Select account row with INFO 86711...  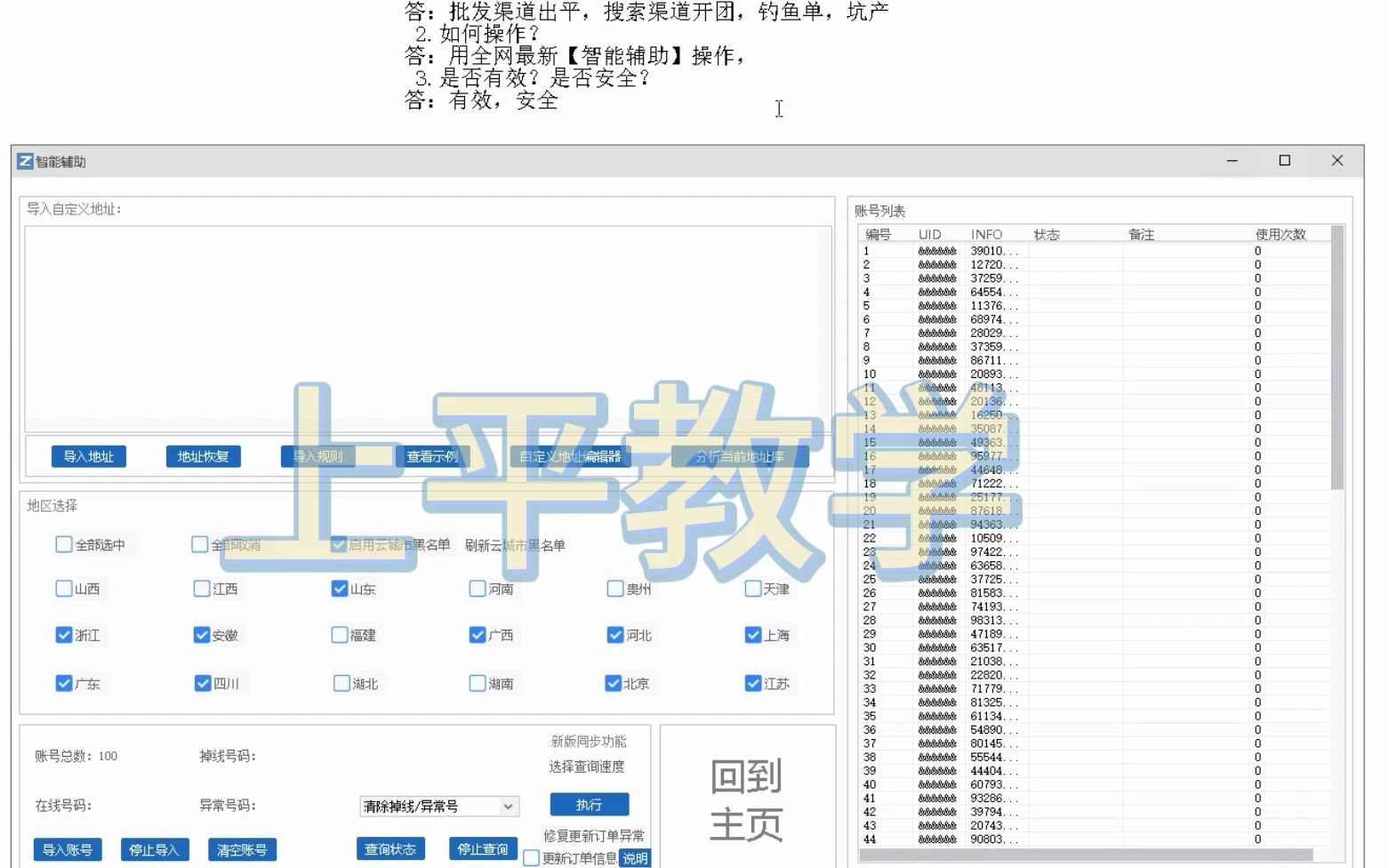(x=1095, y=360)
